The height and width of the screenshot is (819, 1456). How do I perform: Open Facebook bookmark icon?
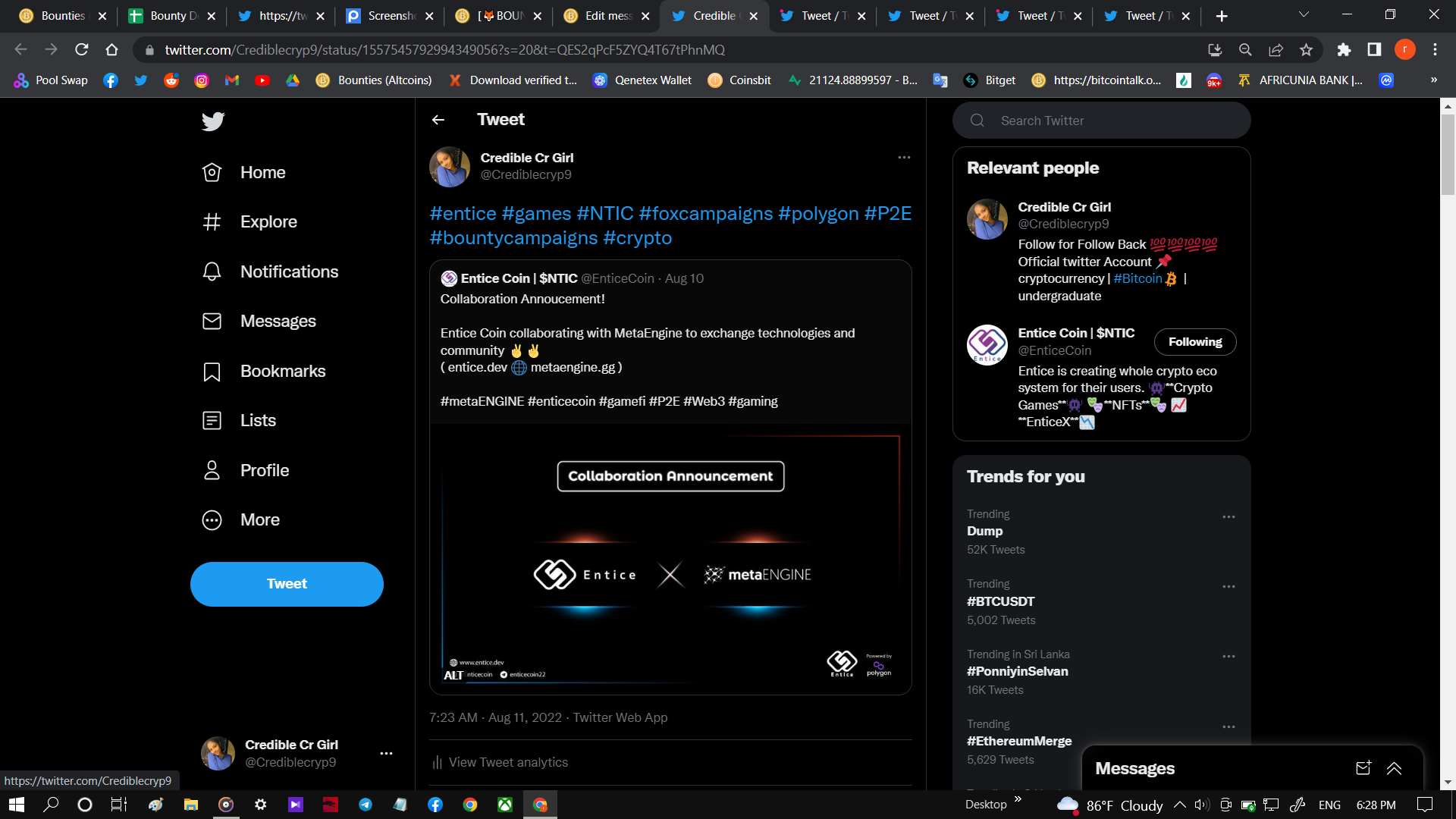111,80
